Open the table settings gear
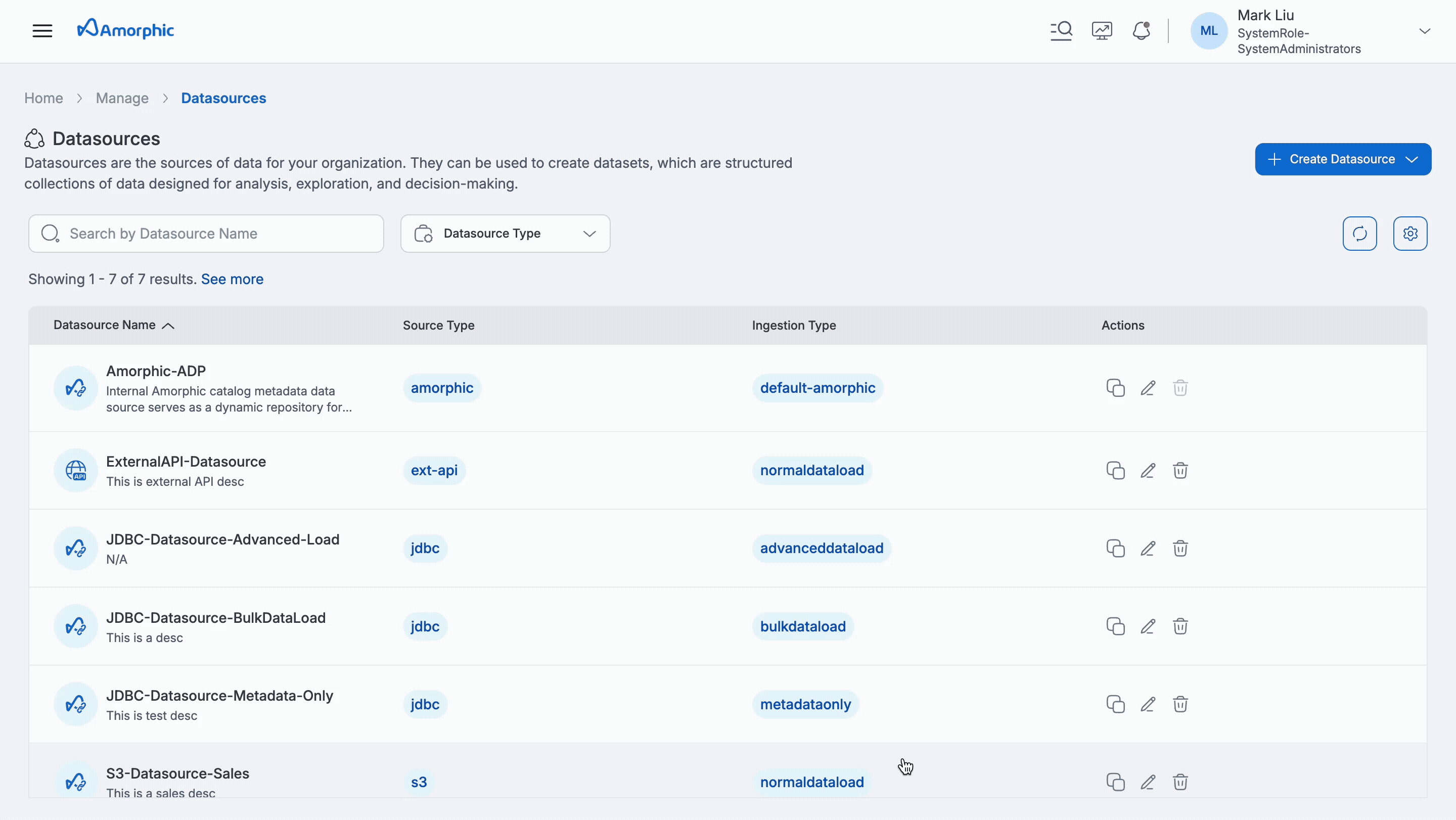 1411,234
